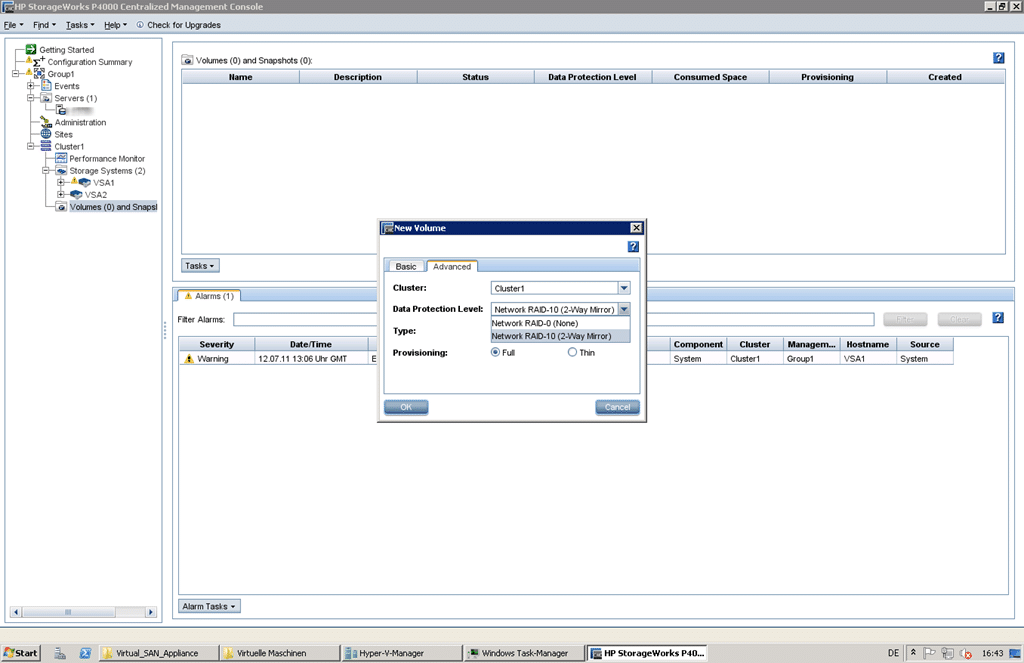1024x663 pixels.
Task: Click Check for Upgrades
Action: [x=184, y=25]
